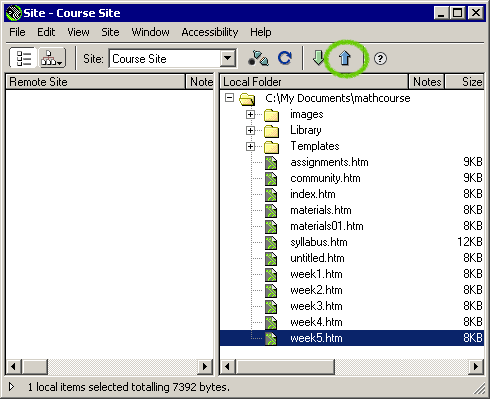Click the Connect to remote host icon
The width and height of the screenshot is (490, 399).
[258, 58]
